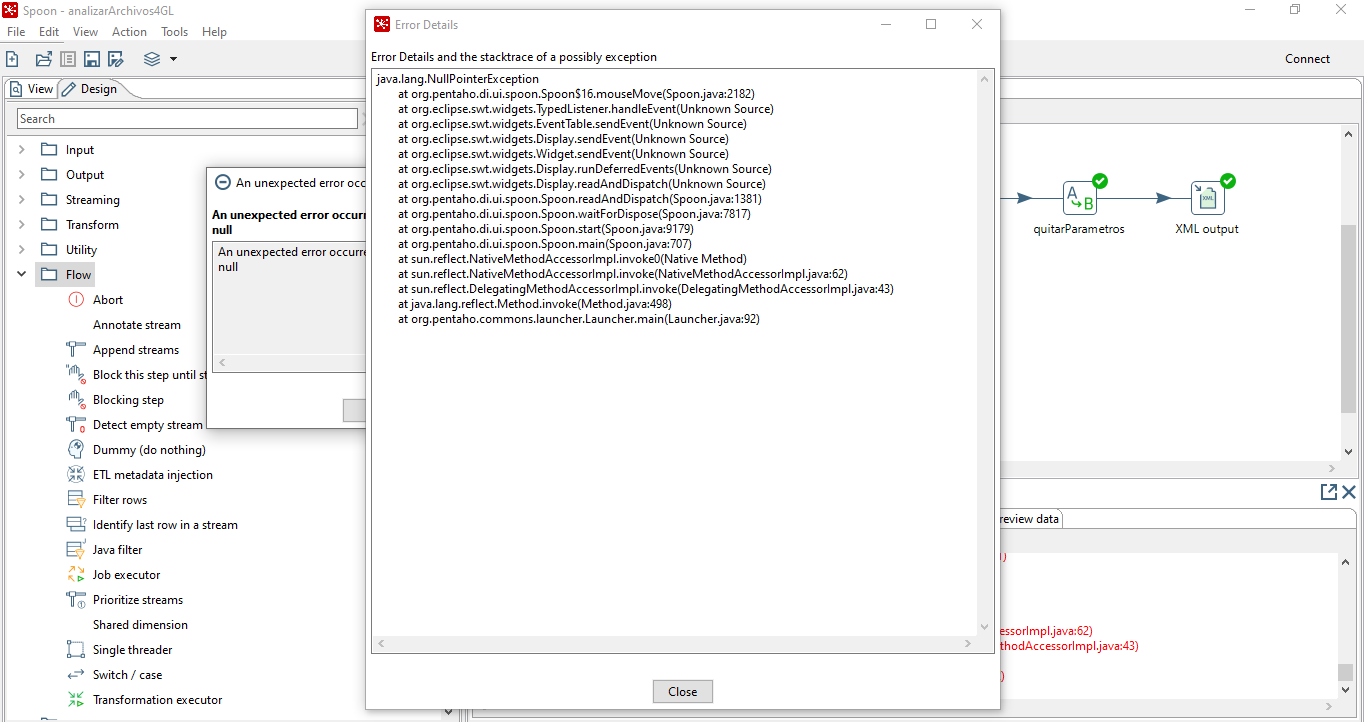Close the execution results panel
The width and height of the screenshot is (1364, 722).
(1349, 492)
